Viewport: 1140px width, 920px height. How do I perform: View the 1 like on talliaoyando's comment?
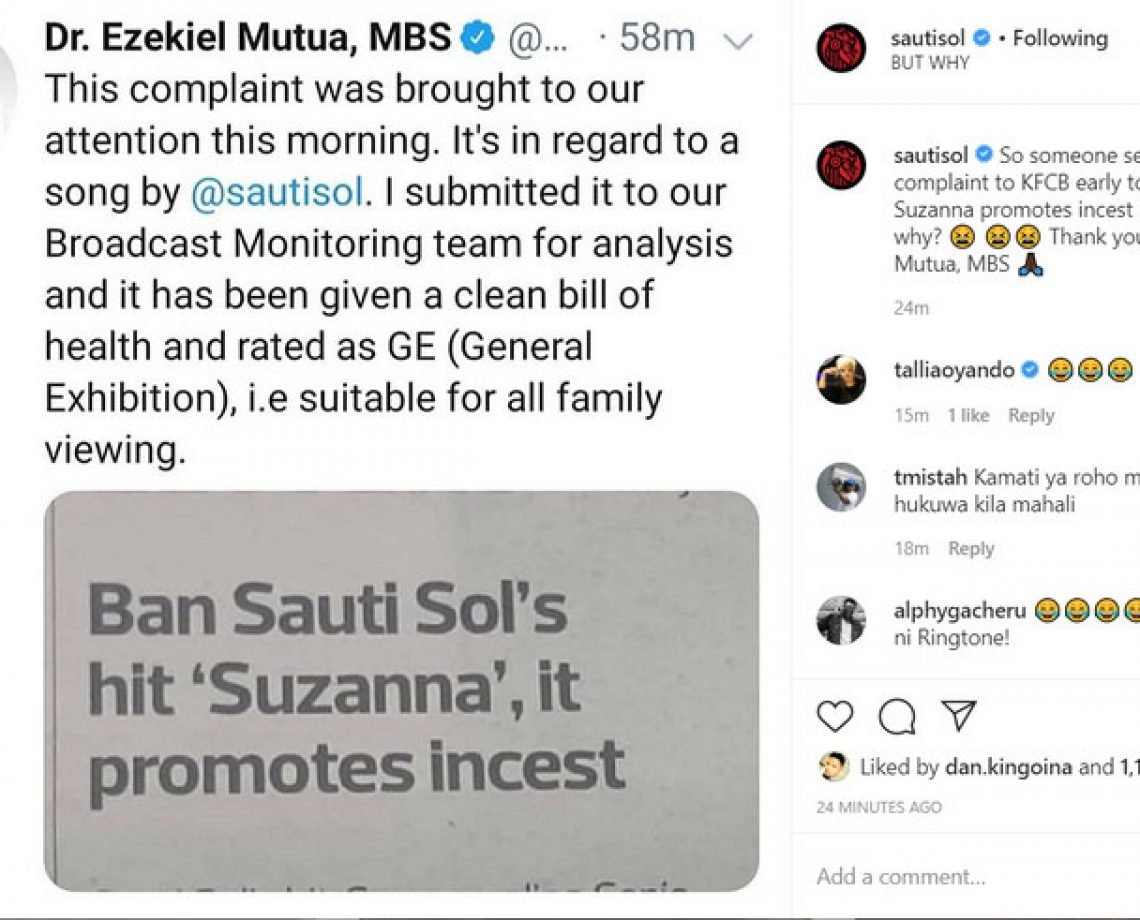[x=969, y=416]
